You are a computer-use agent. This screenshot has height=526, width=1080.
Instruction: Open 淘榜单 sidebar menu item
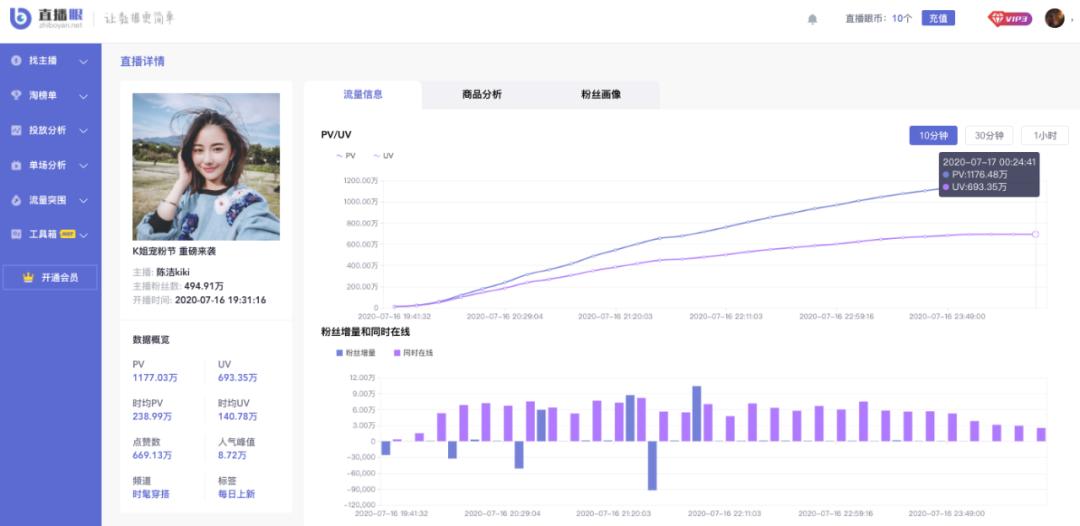[x=50, y=96]
